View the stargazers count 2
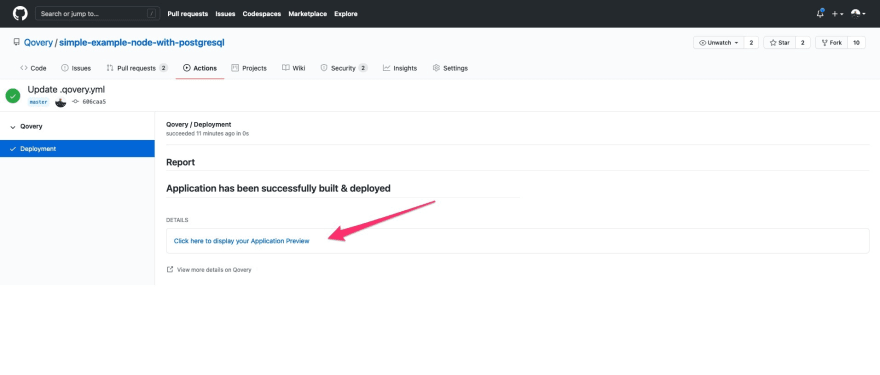 [803, 43]
